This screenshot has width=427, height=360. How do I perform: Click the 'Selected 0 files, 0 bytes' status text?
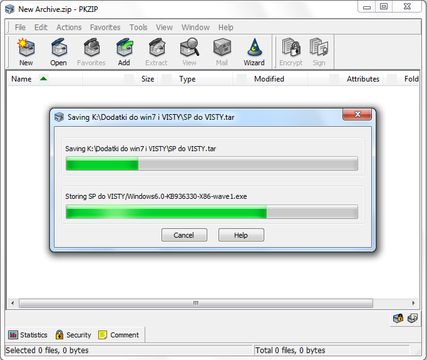pos(47,350)
